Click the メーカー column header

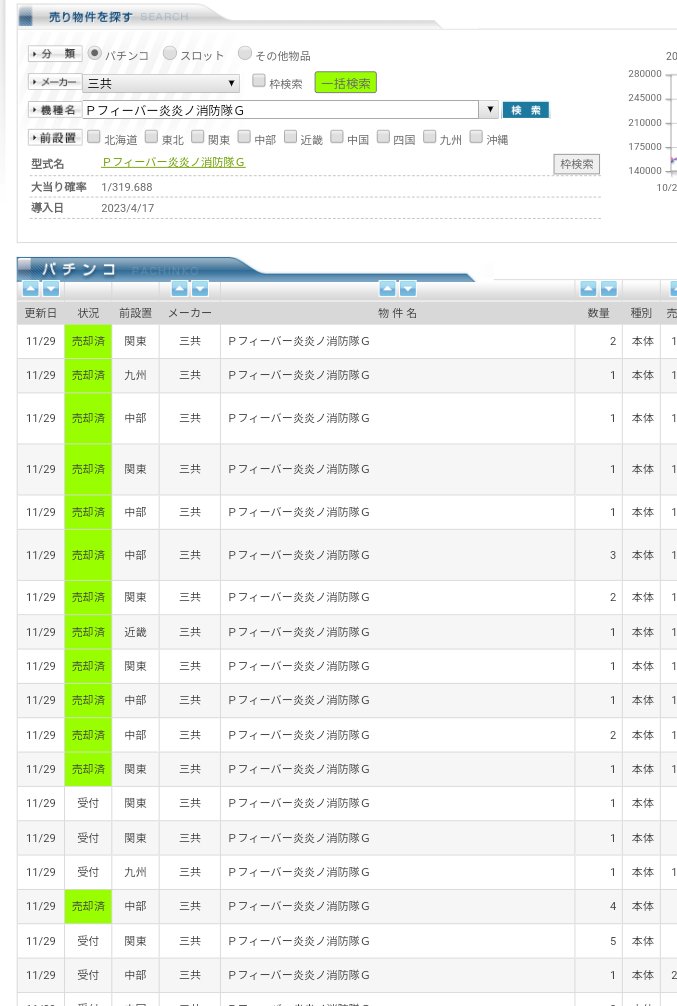click(190, 313)
